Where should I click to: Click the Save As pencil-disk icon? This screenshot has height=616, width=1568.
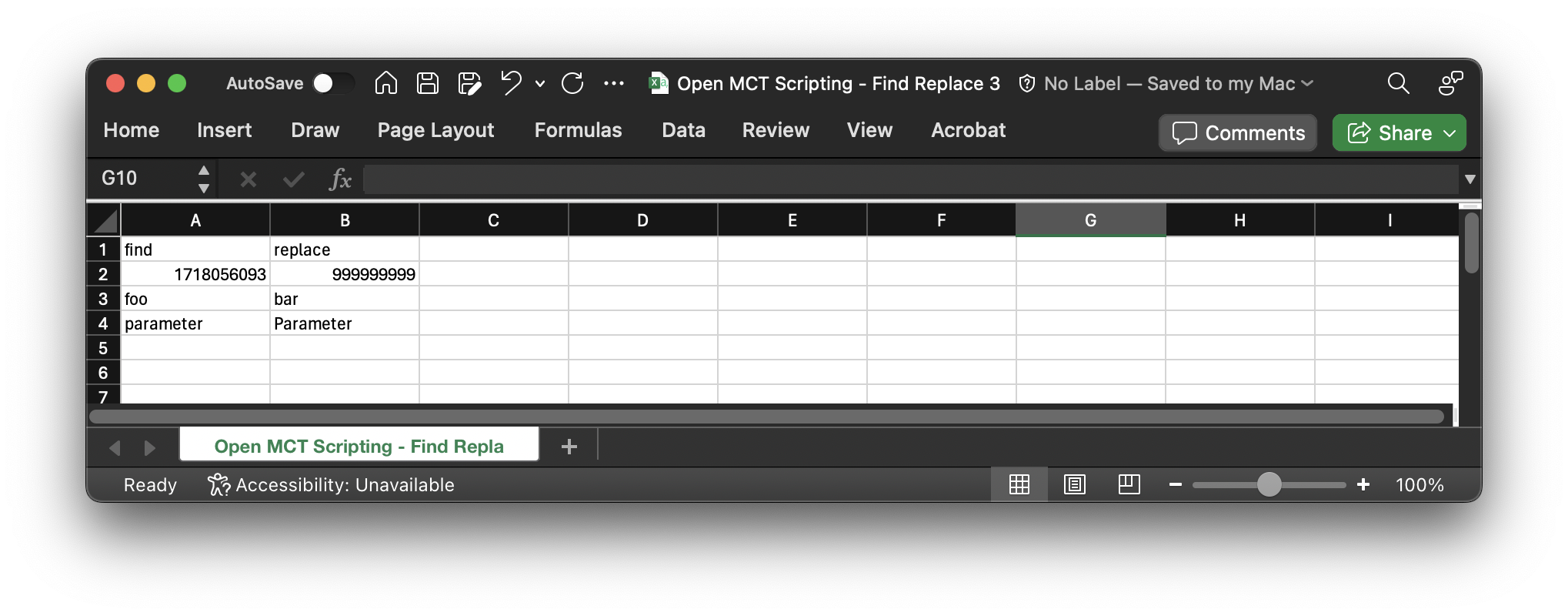(469, 82)
